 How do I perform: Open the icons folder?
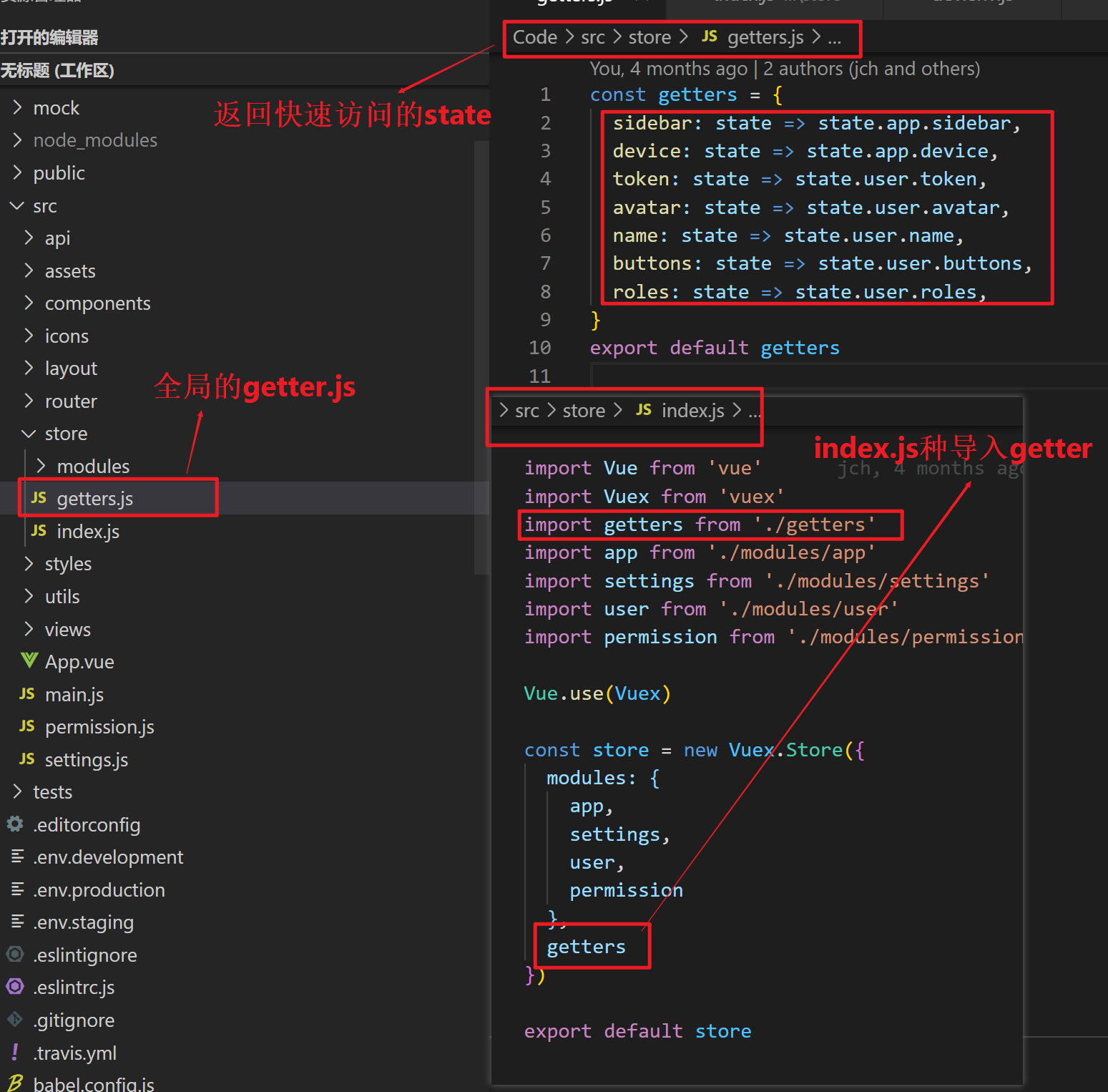coord(67,336)
